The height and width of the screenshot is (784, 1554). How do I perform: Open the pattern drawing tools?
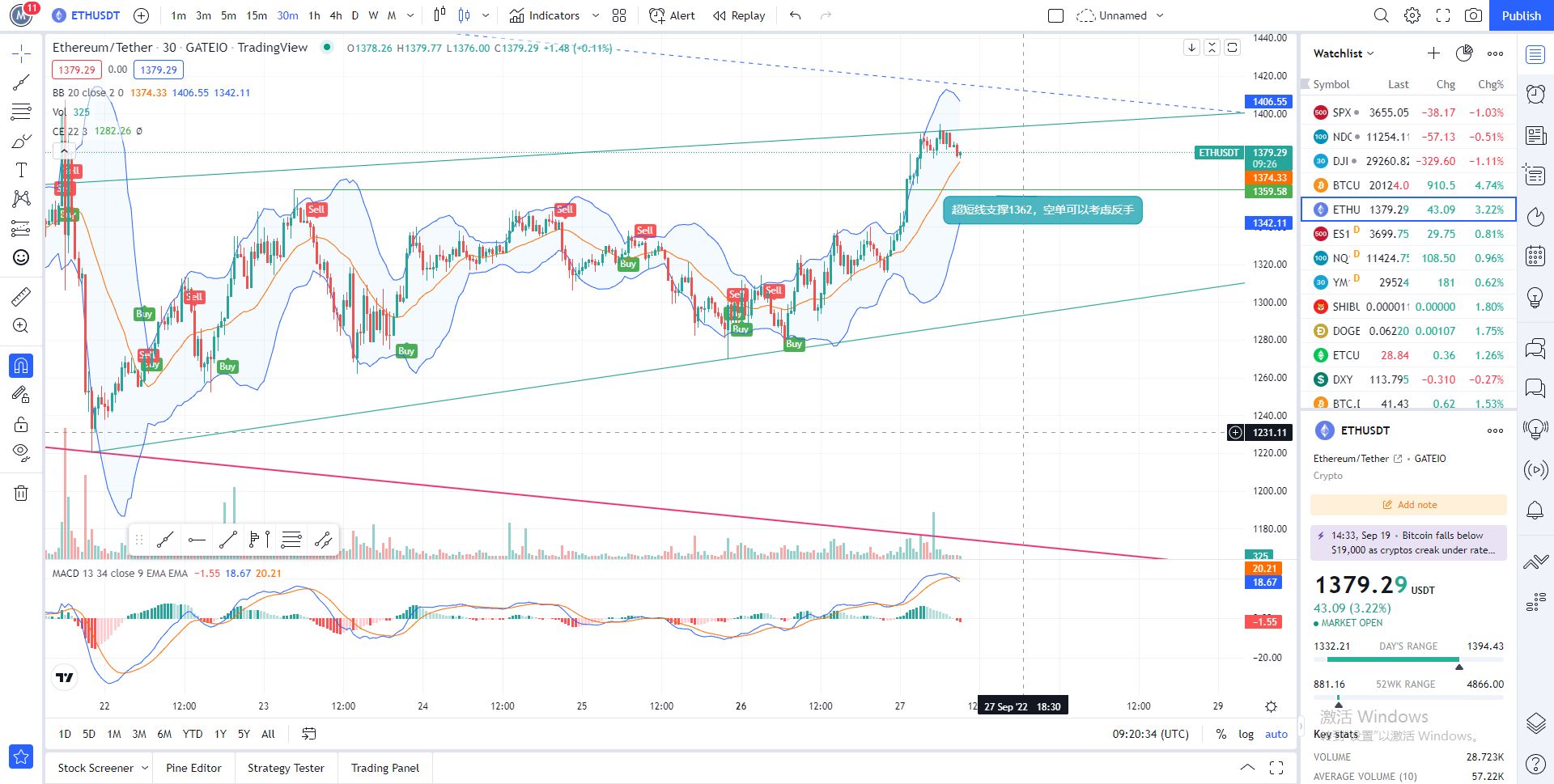pyautogui.click(x=21, y=199)
